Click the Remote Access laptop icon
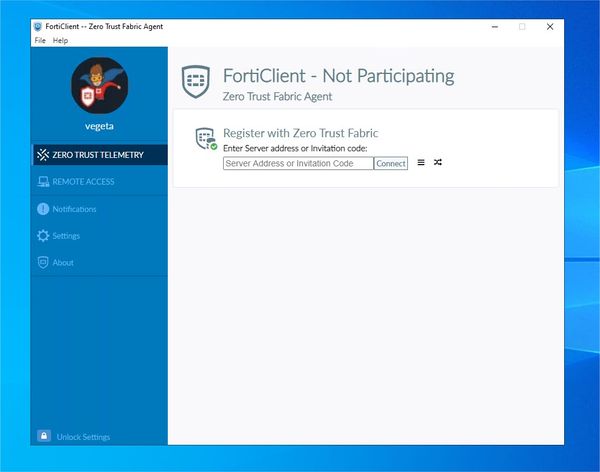600x472 pixels. click(x=43, y=181)
